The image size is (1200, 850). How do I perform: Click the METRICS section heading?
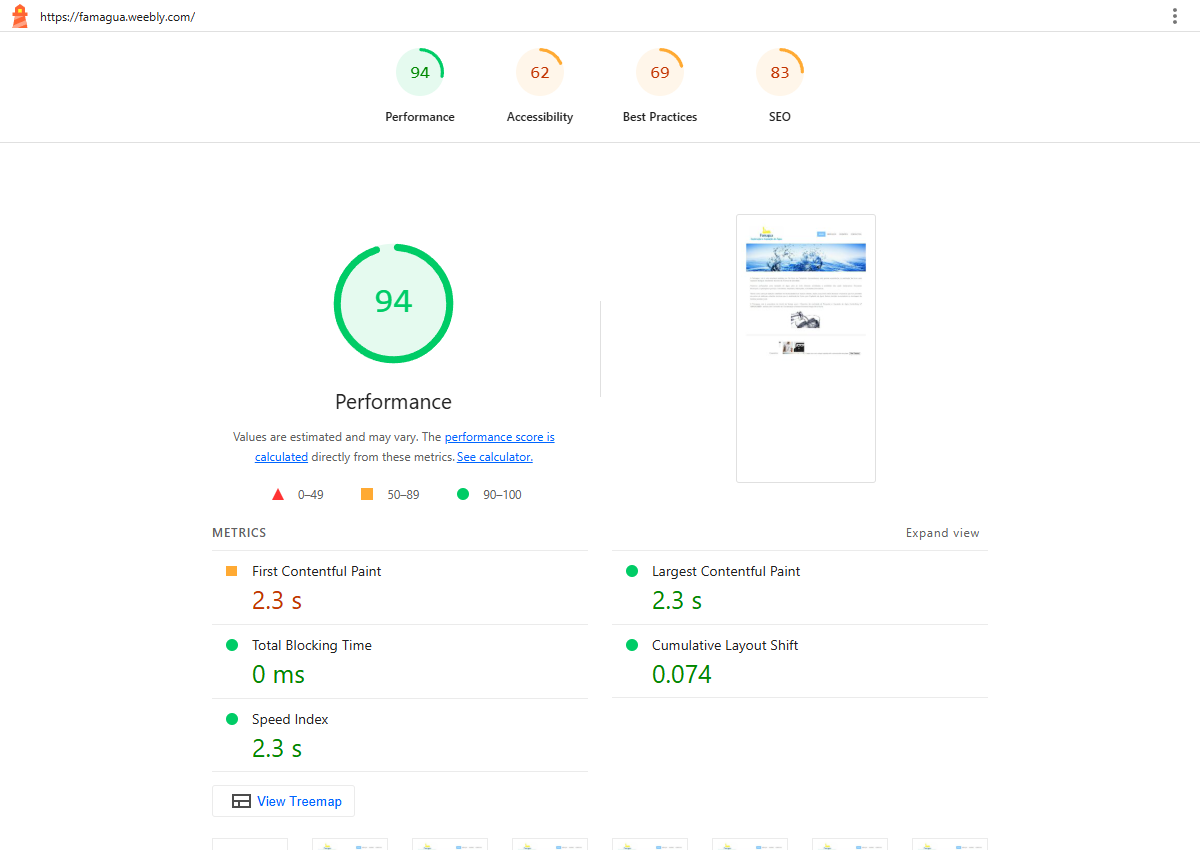pos(239,533)
